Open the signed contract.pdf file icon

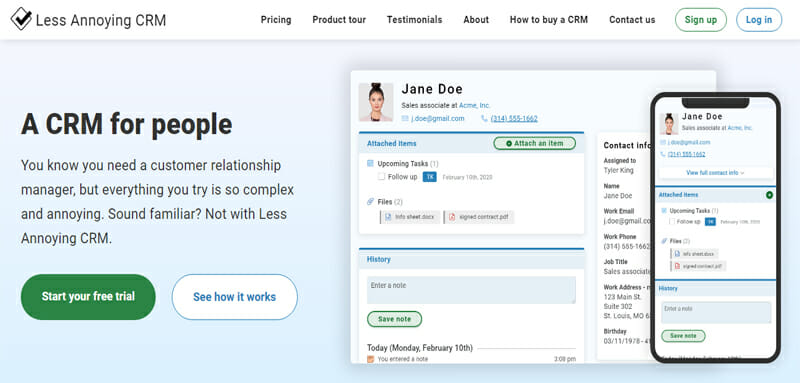click(x=452, y=217)
